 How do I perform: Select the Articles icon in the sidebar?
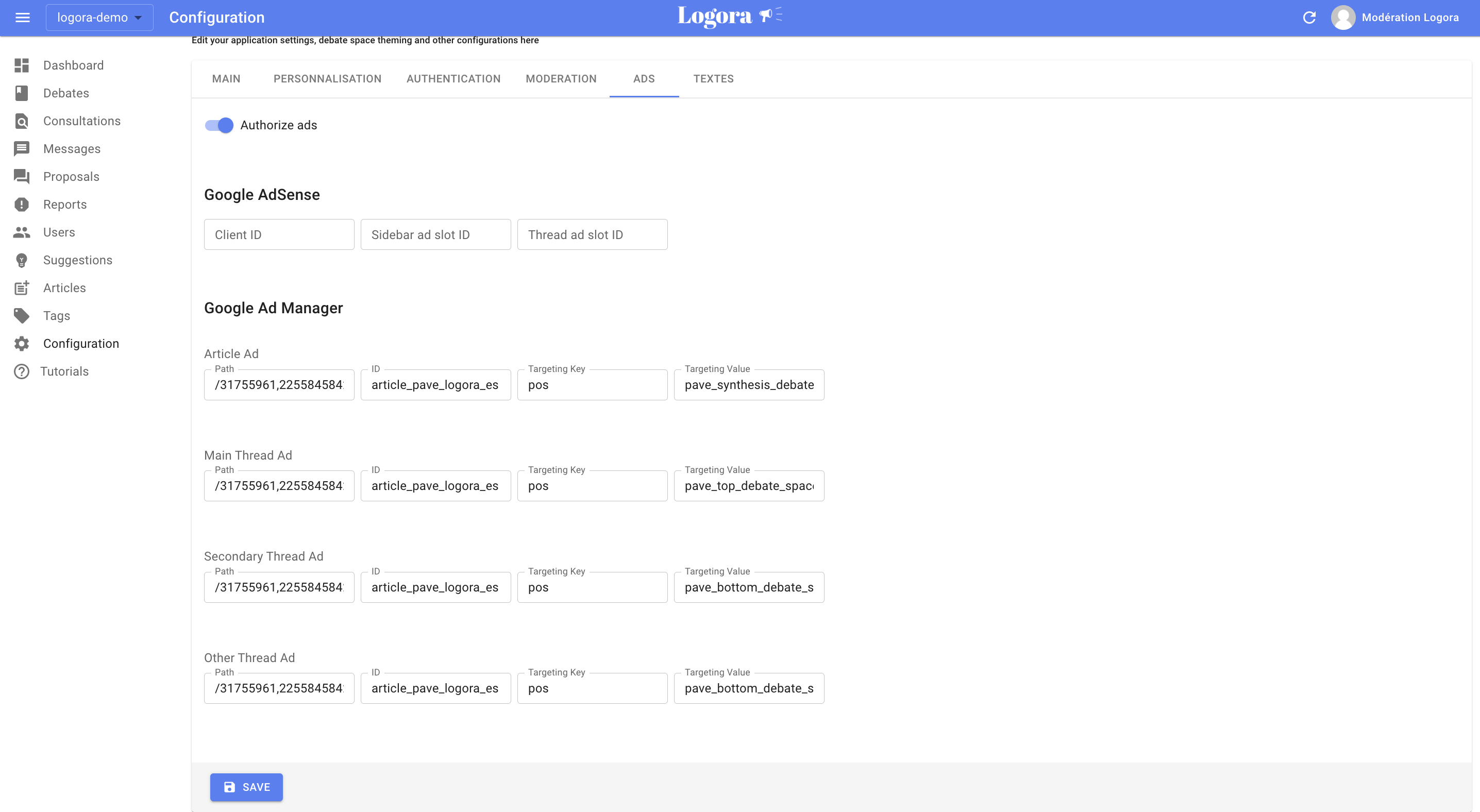[22, 287]
